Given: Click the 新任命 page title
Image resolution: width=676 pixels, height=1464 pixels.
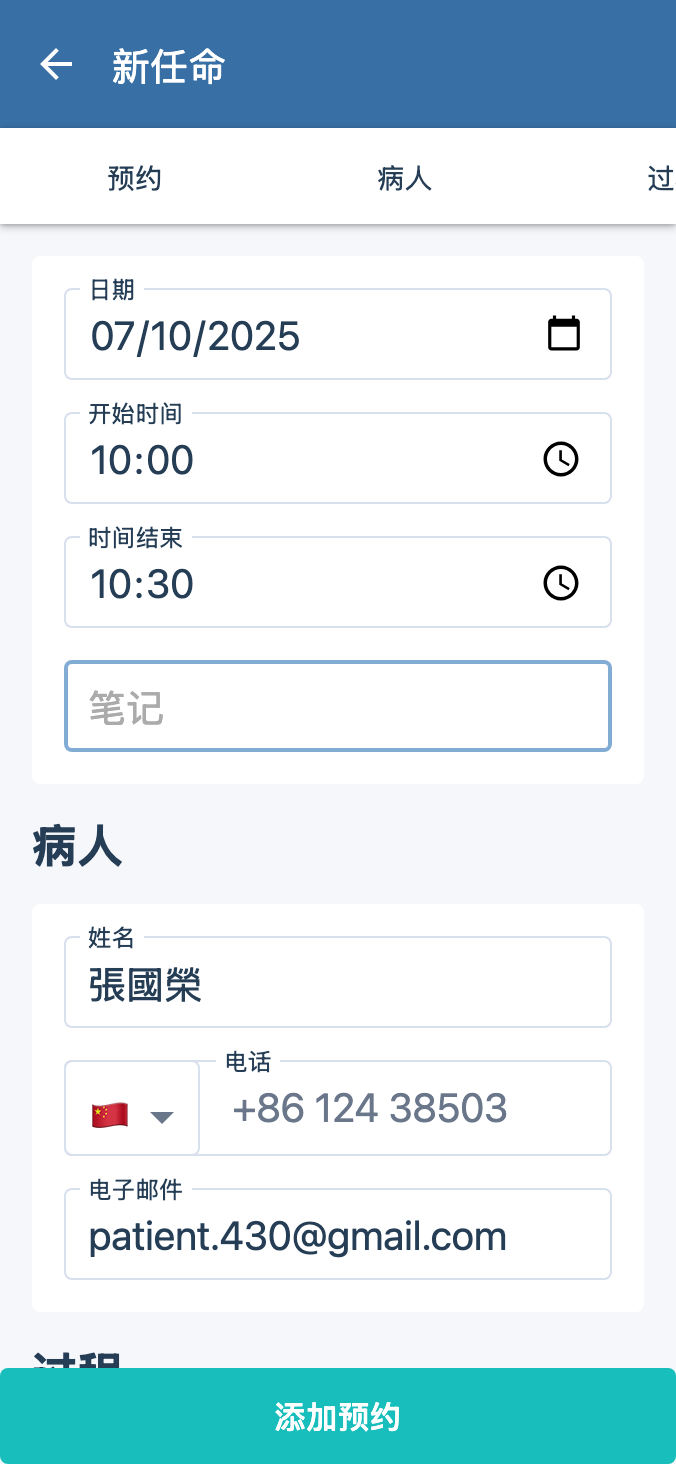Looking at the screenshot, I should click(169, 67).
